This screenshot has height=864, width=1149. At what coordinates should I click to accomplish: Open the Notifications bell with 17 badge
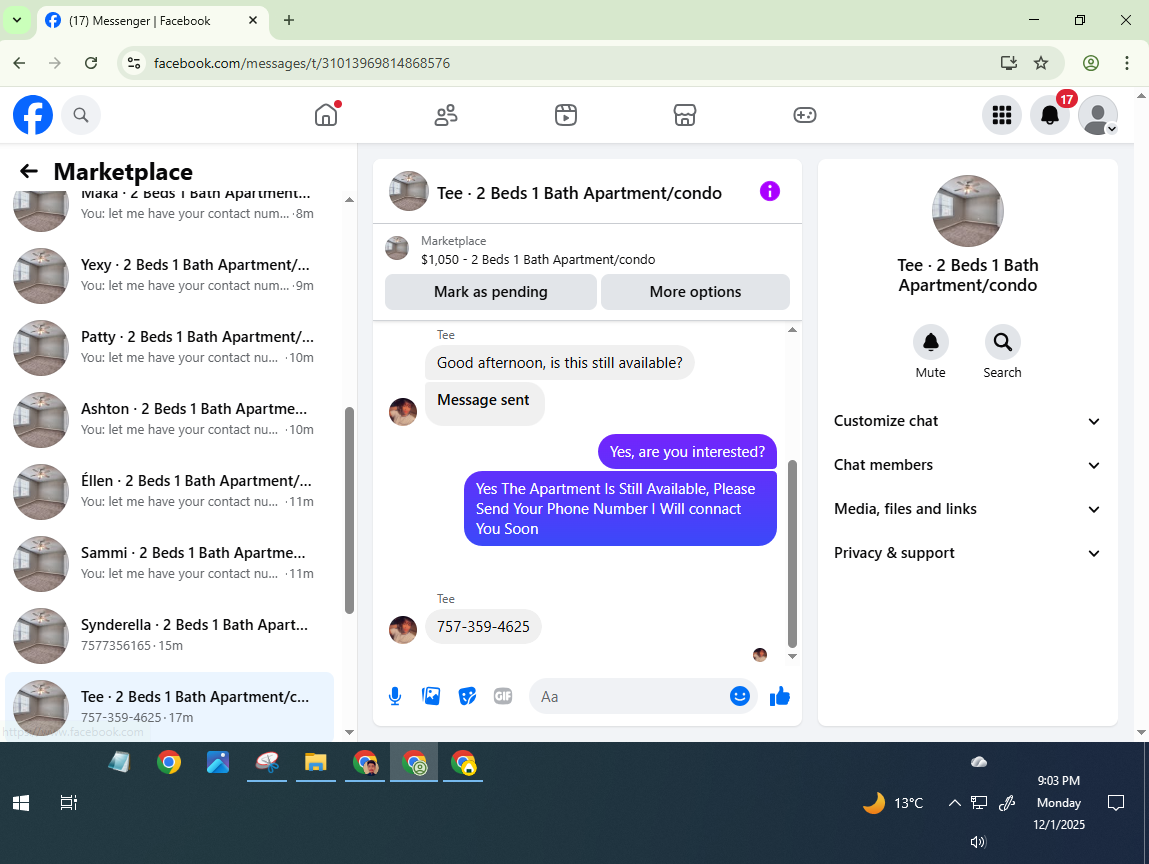coord(1050,115)
